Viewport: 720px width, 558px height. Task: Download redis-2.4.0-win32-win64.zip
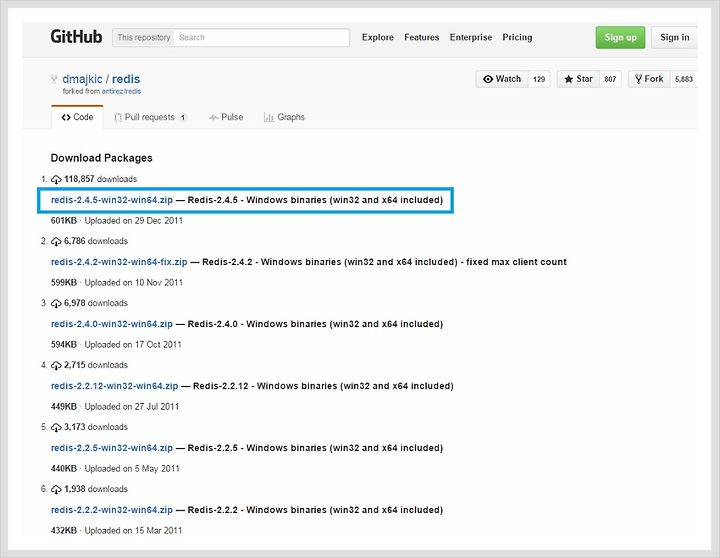point(112,324)
